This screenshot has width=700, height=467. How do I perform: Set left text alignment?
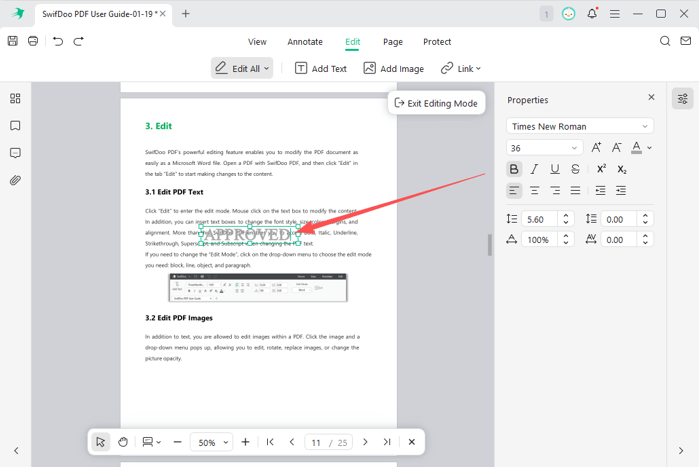tap(514, 191)
